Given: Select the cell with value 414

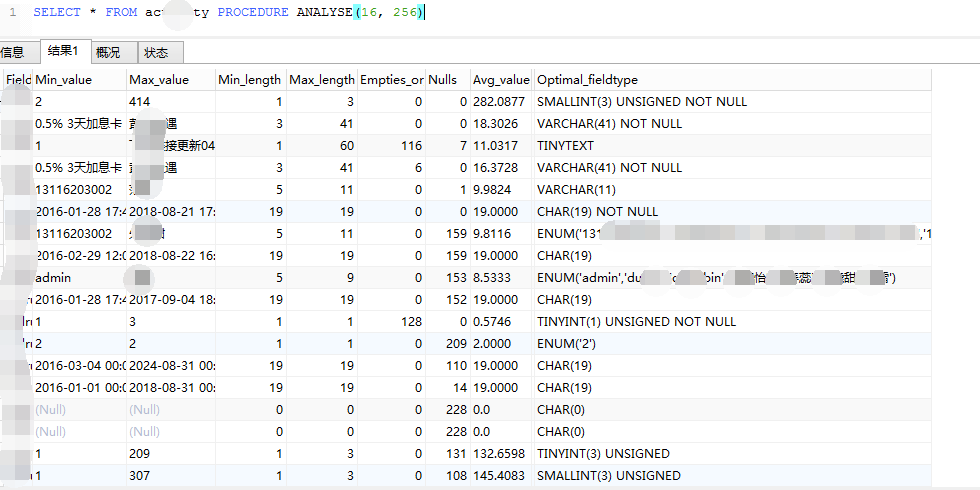Looking at the screenshot, I should coord(171,102).
